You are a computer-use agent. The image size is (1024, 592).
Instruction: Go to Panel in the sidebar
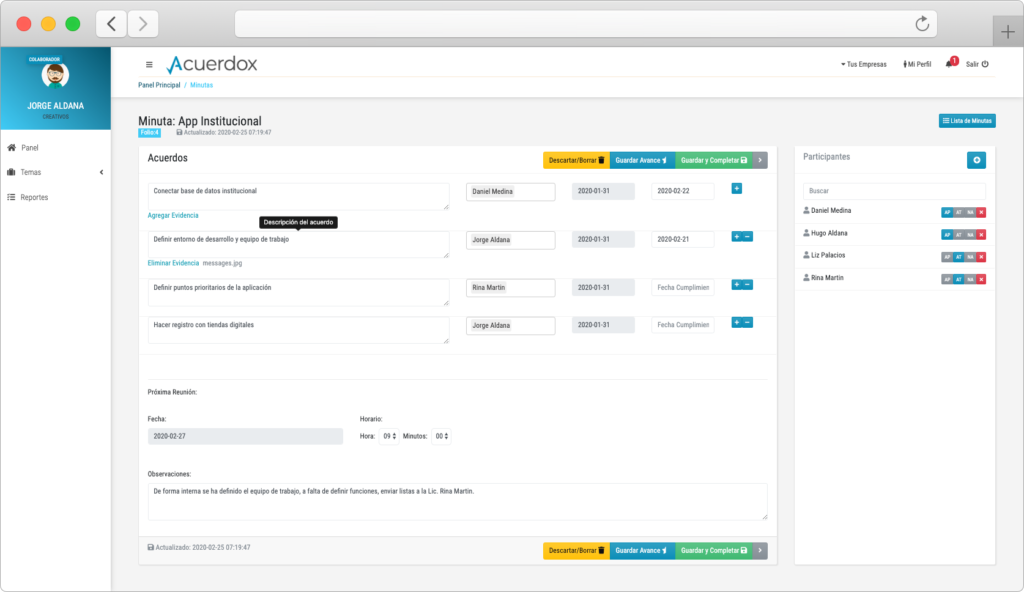click(29, 147)
